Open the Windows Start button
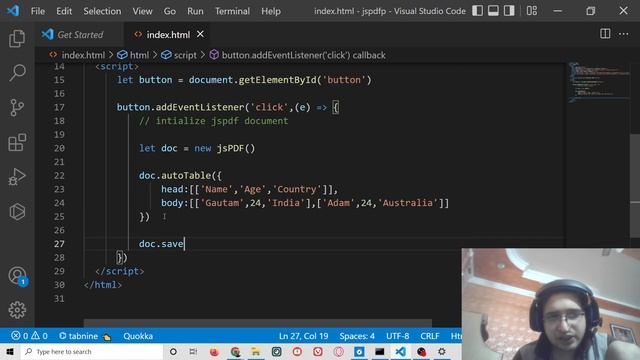 pos(10,351)
